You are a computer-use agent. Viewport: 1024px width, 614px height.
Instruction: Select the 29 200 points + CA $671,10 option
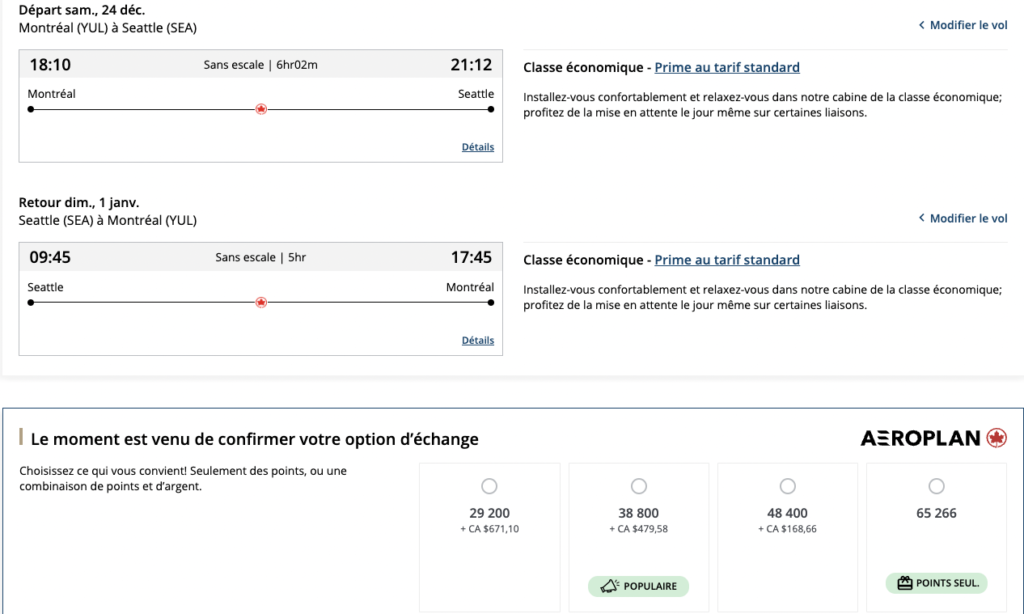[x=489, y=486]
